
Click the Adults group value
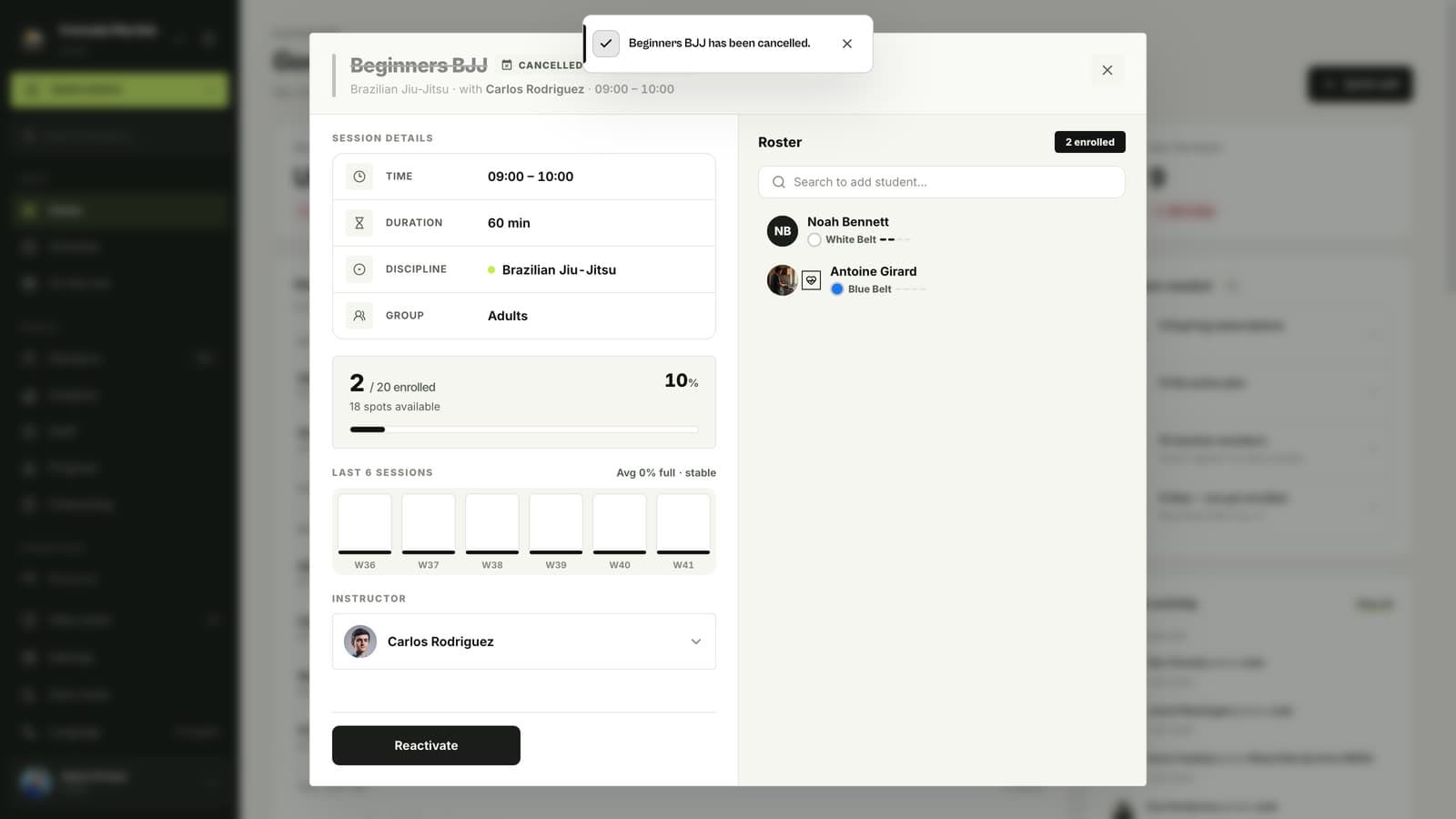click(x=508, y=316)
